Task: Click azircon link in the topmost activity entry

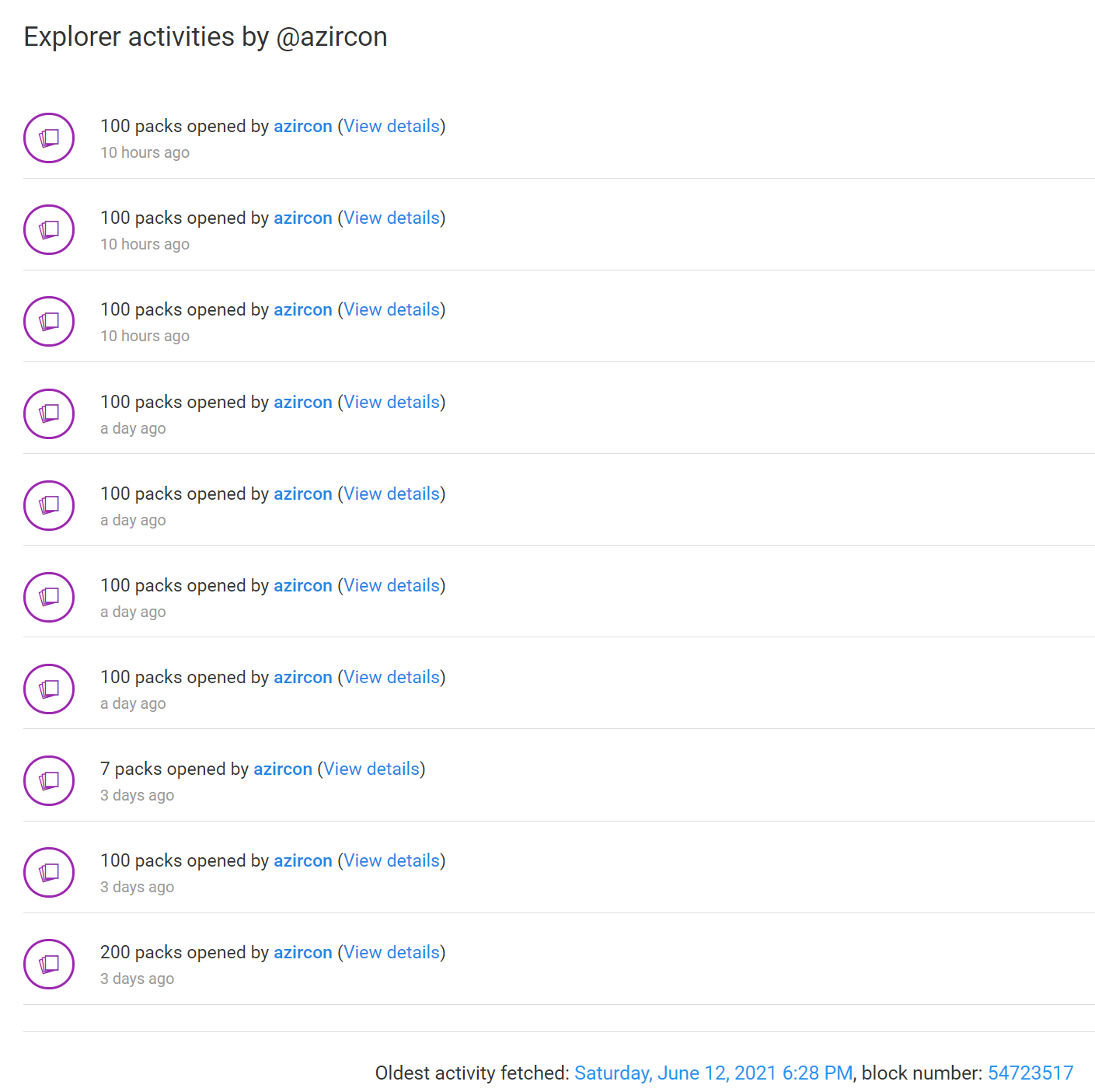Action: 303,126
